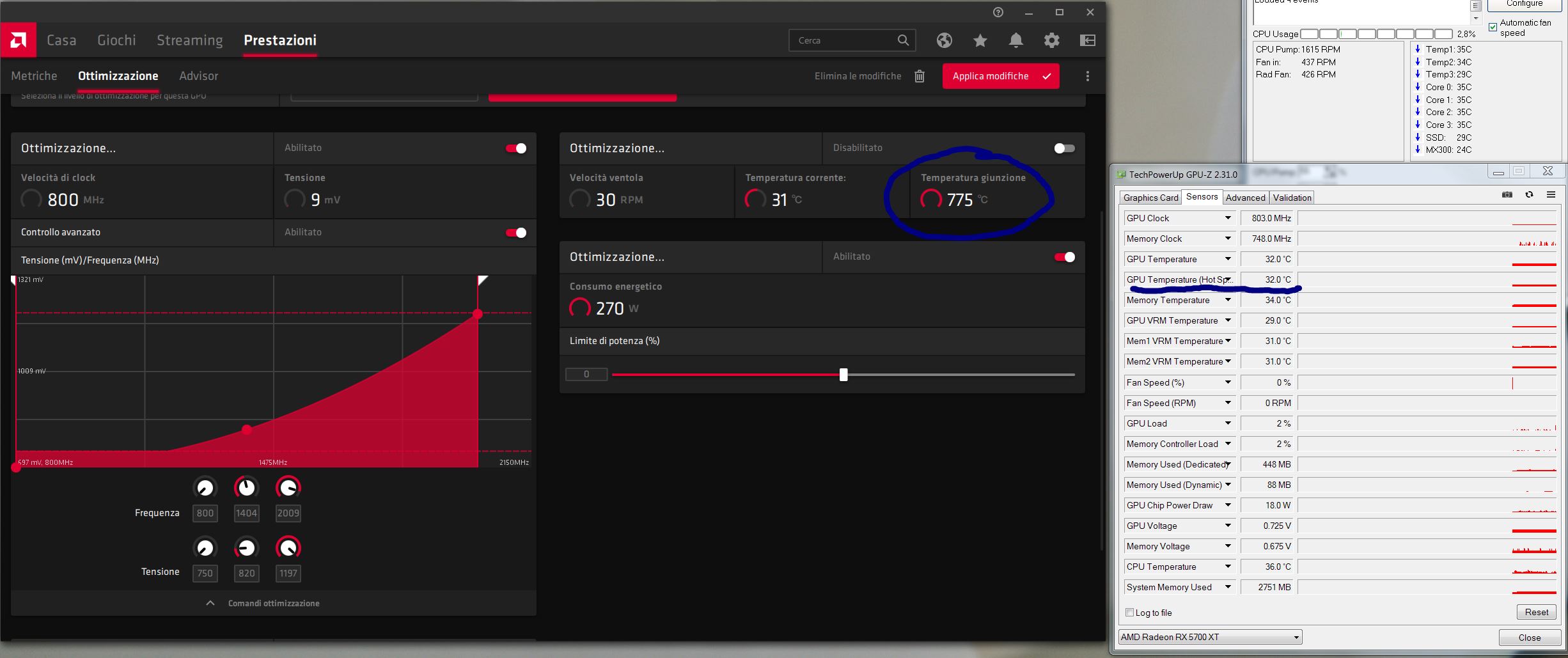This screenshot has height=658, width=1568.
Task: Toggle GPU clock tuning Abilitato switch
Action: pyautogui.click(x=515, y=148)
